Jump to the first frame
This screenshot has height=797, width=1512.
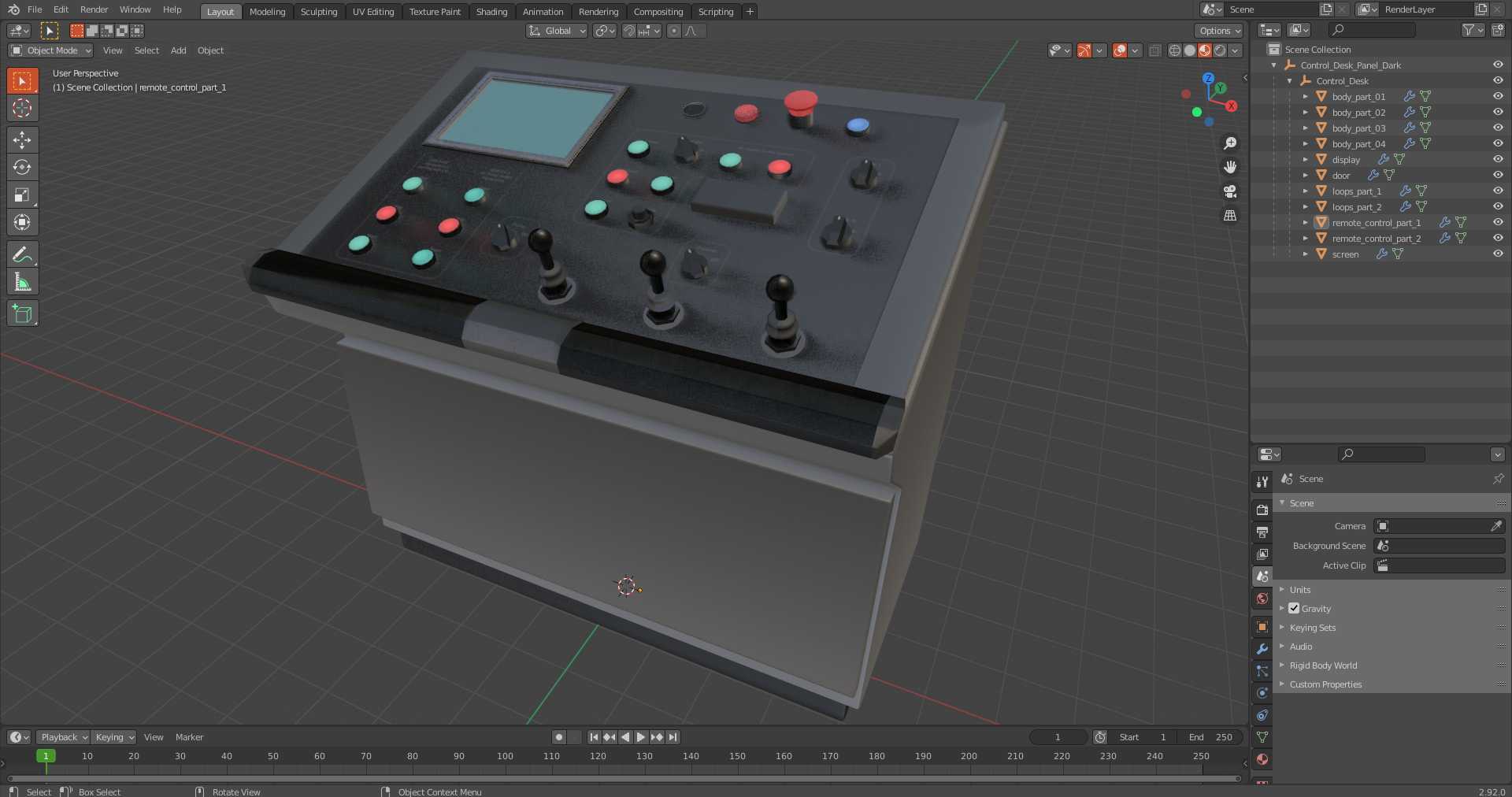[594, 737]
